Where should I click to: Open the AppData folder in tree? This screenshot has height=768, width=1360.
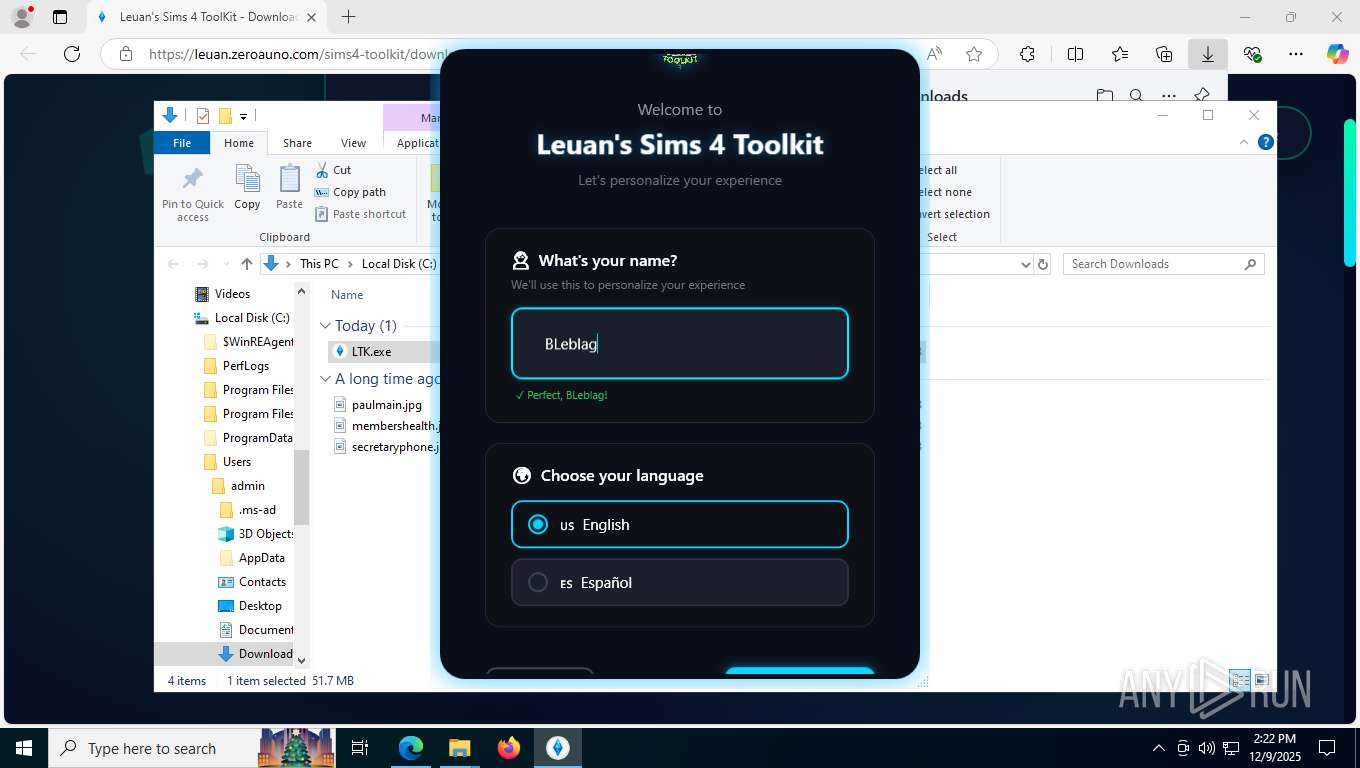(x=252, y=558)
